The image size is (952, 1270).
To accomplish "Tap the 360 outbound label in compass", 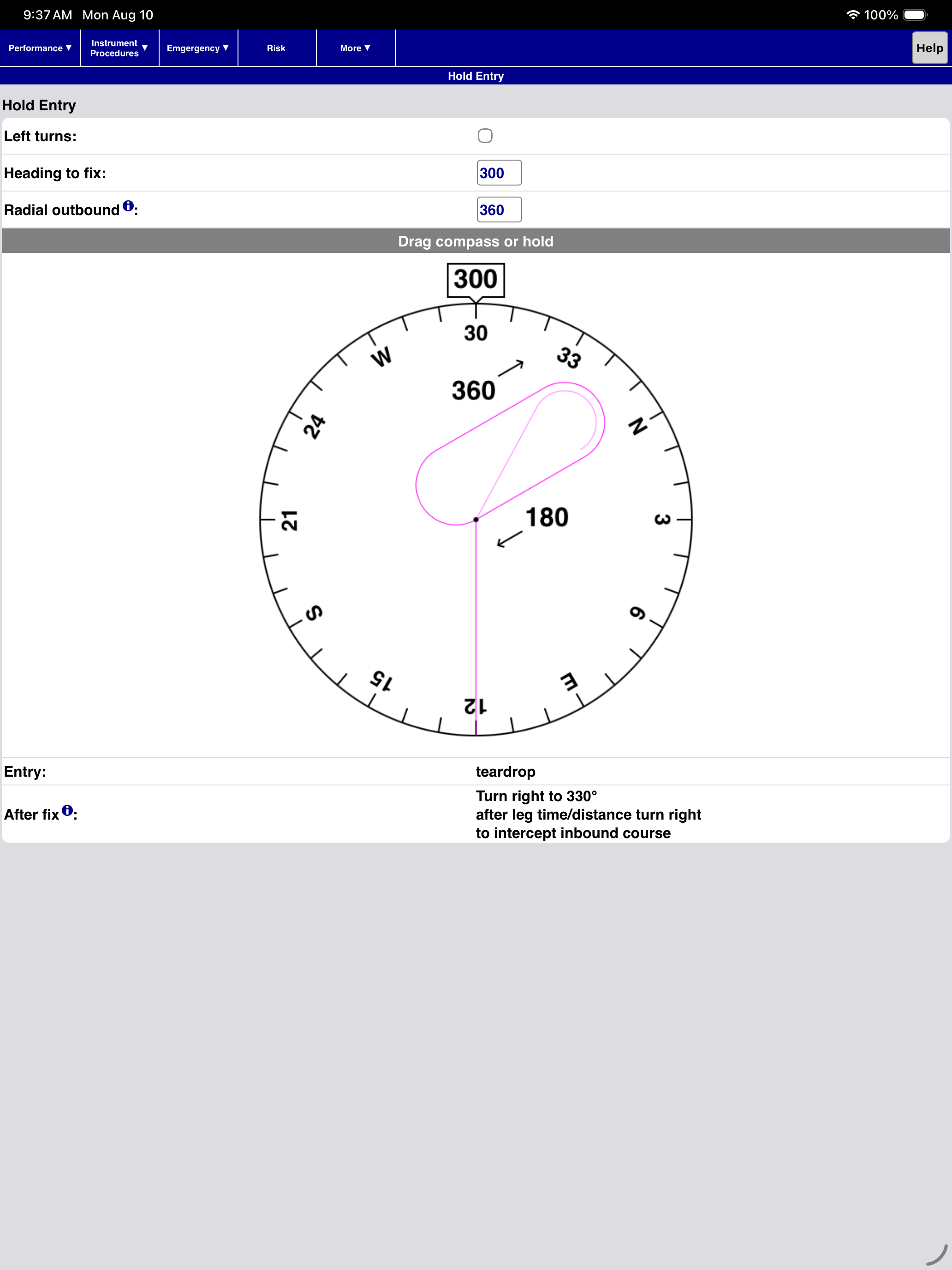I will coord(473,390).
